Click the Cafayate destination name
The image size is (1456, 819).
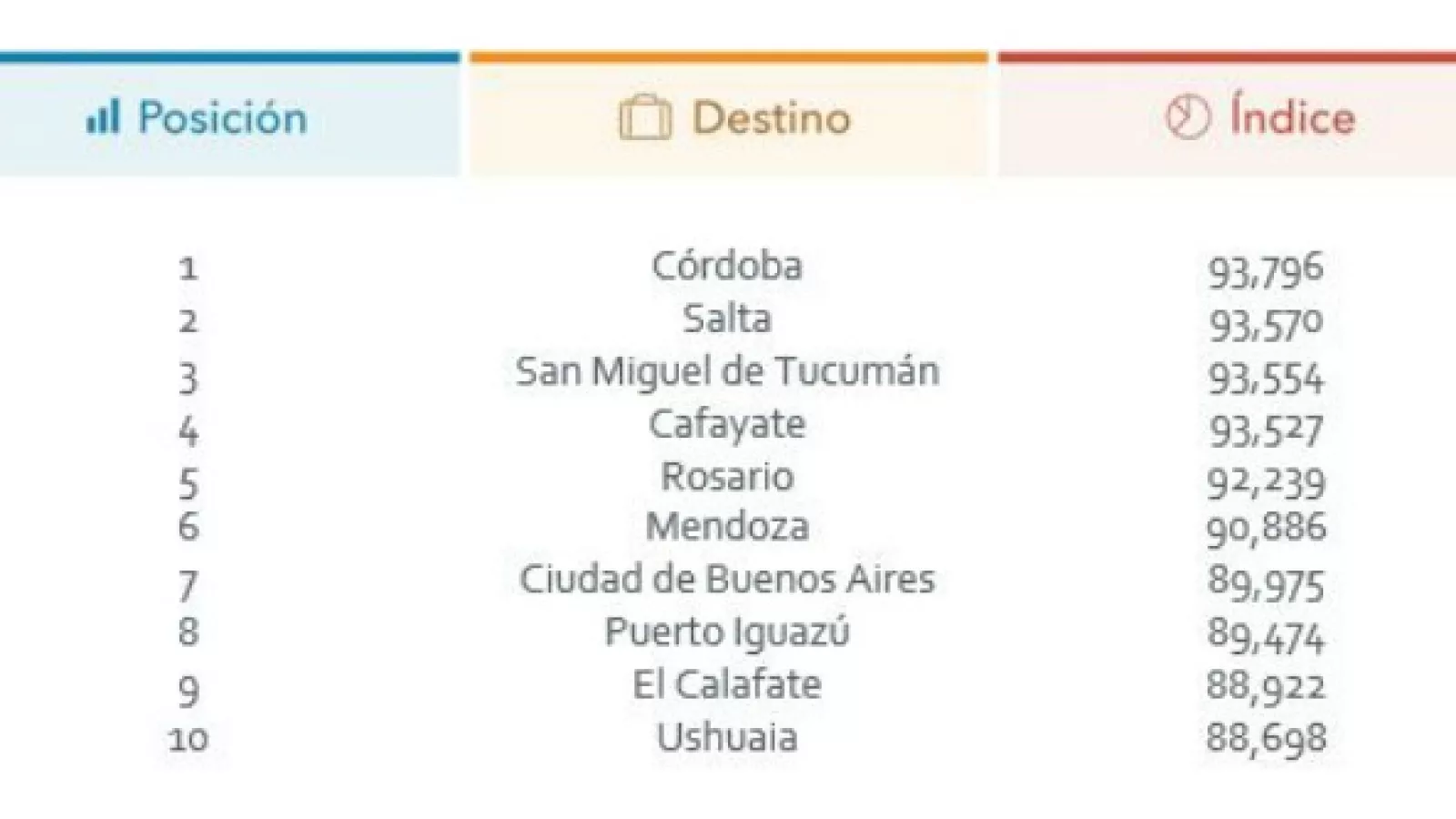(x=727, y=424)
